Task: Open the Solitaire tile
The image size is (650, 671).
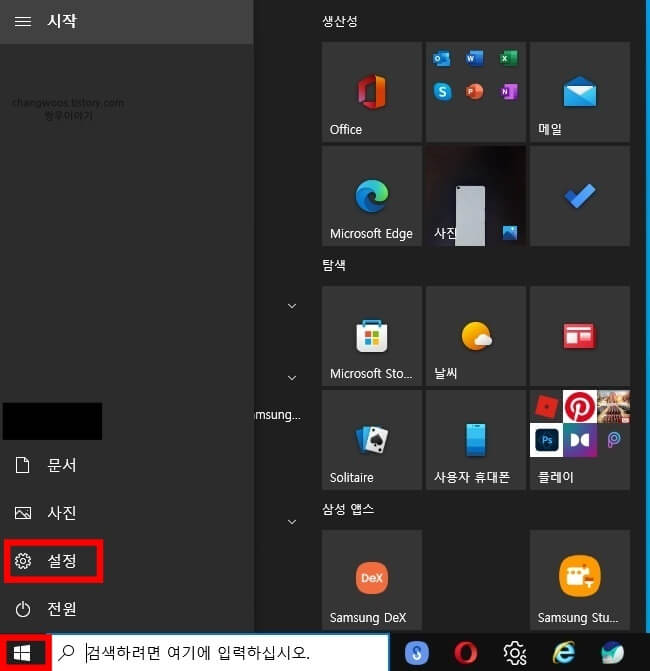Action: (x=371, y=439)
